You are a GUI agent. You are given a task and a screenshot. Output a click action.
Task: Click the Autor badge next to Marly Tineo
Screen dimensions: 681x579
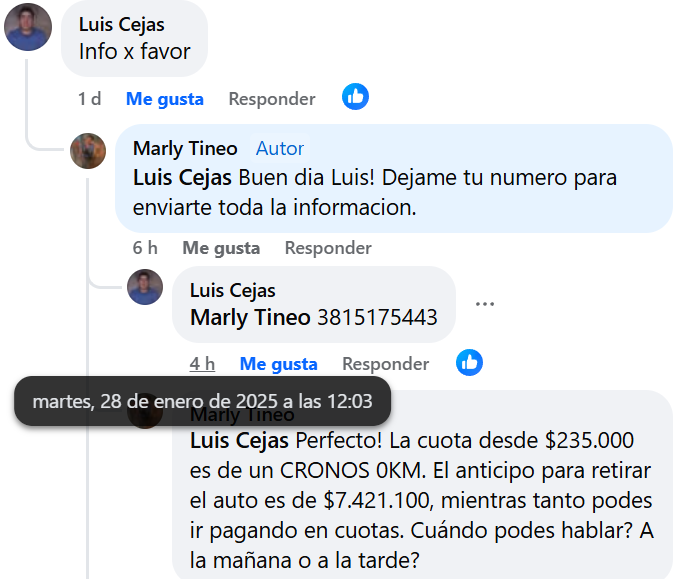280,149
